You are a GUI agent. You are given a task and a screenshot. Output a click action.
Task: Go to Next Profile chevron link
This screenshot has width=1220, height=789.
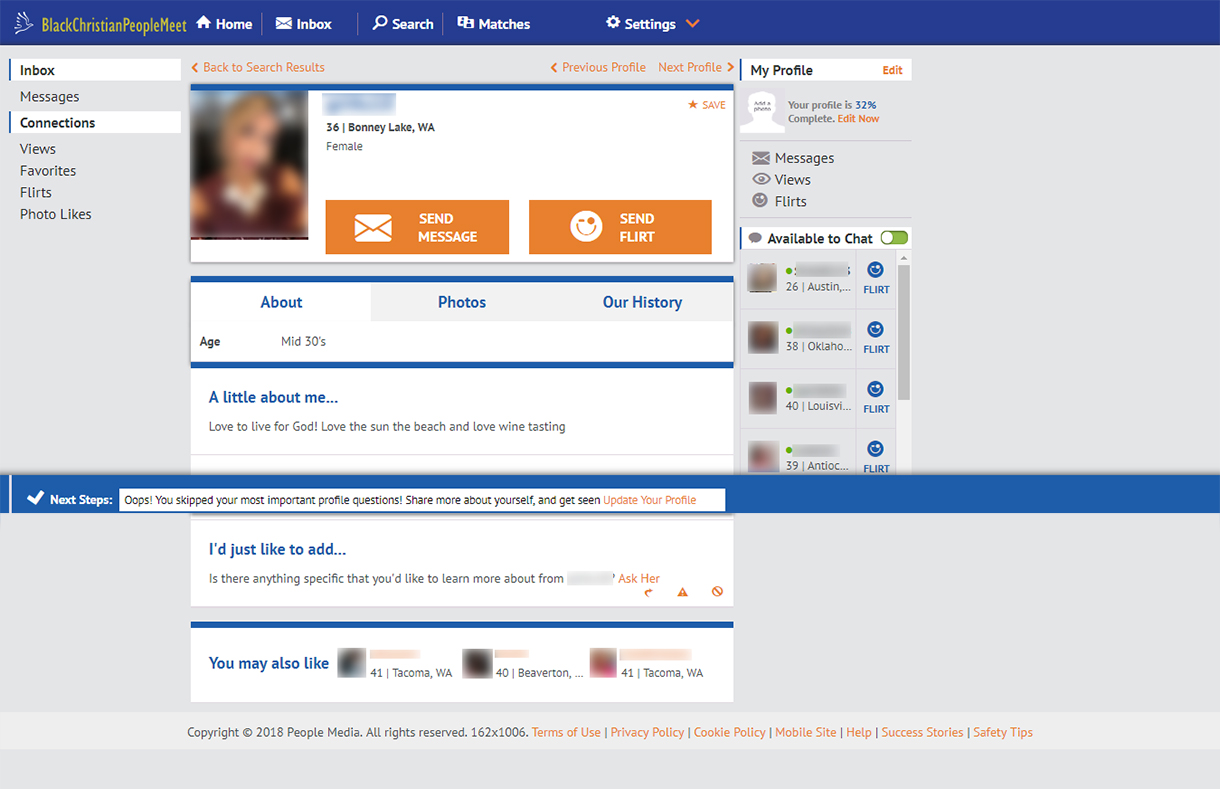[x=696, y=67]
